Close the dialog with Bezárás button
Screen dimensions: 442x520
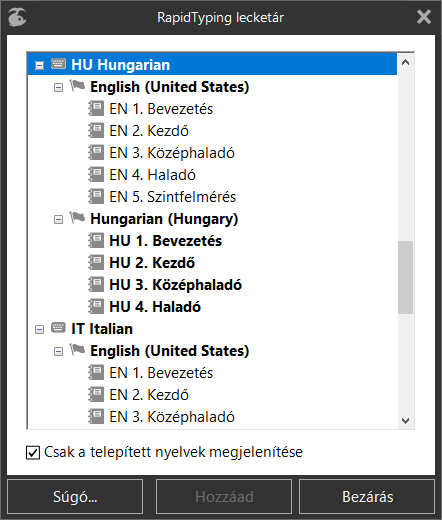(367, 497)
